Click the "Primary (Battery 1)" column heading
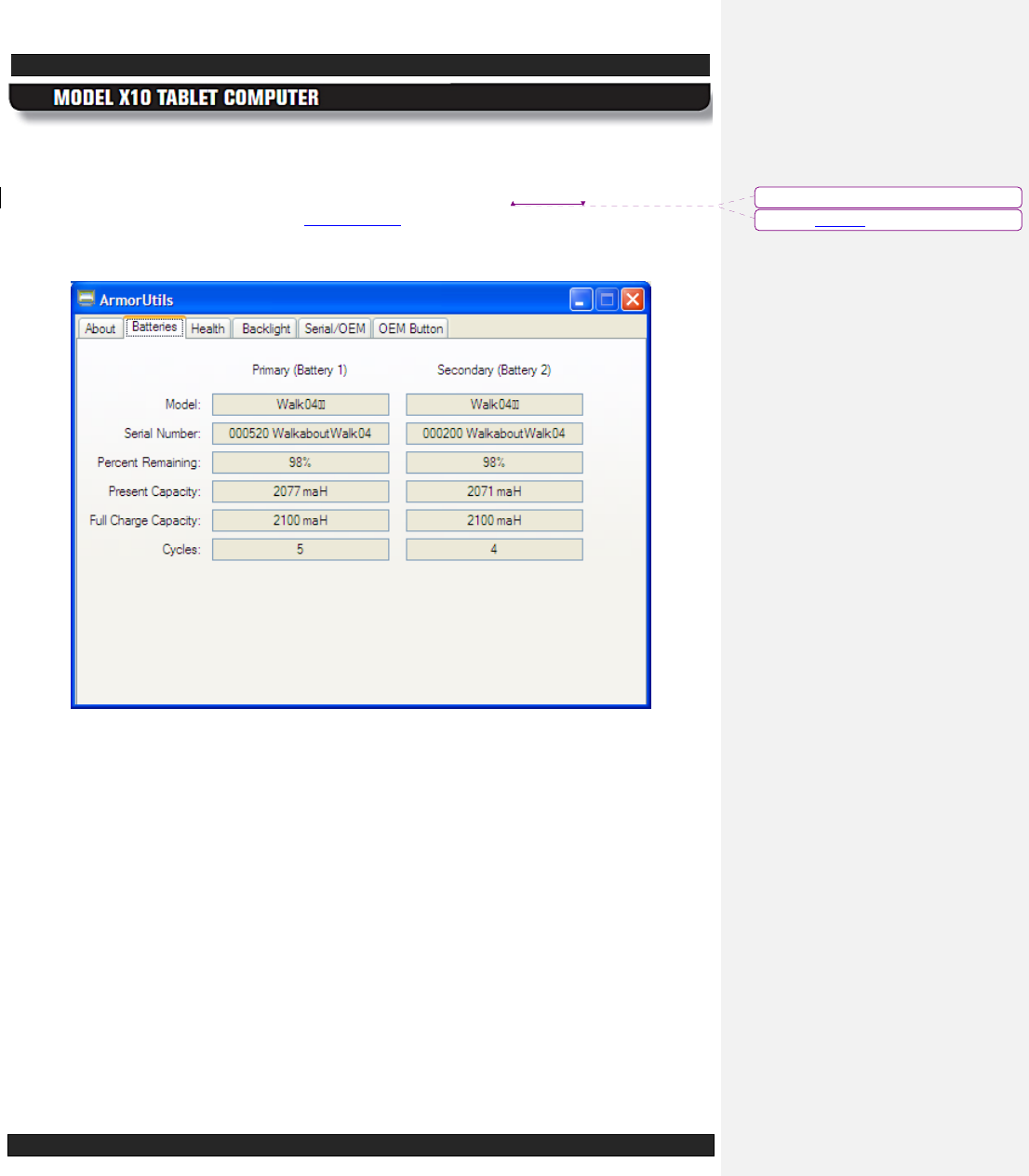 (300, 370)
